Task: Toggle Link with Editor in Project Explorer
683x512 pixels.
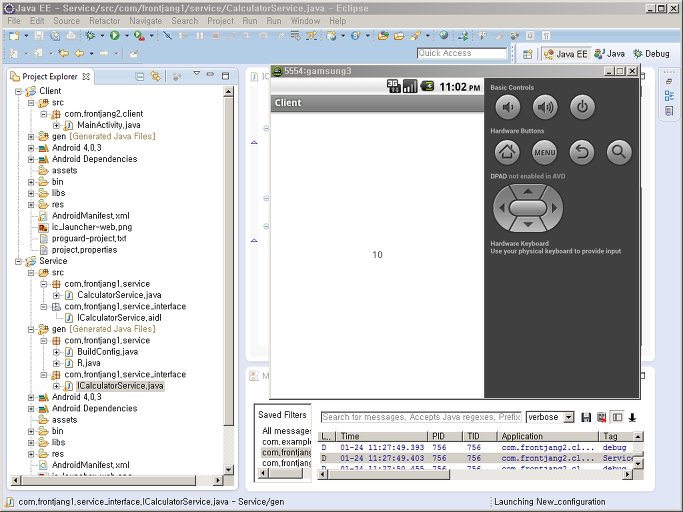Action: pyautogui.click(x=155, y=77)
